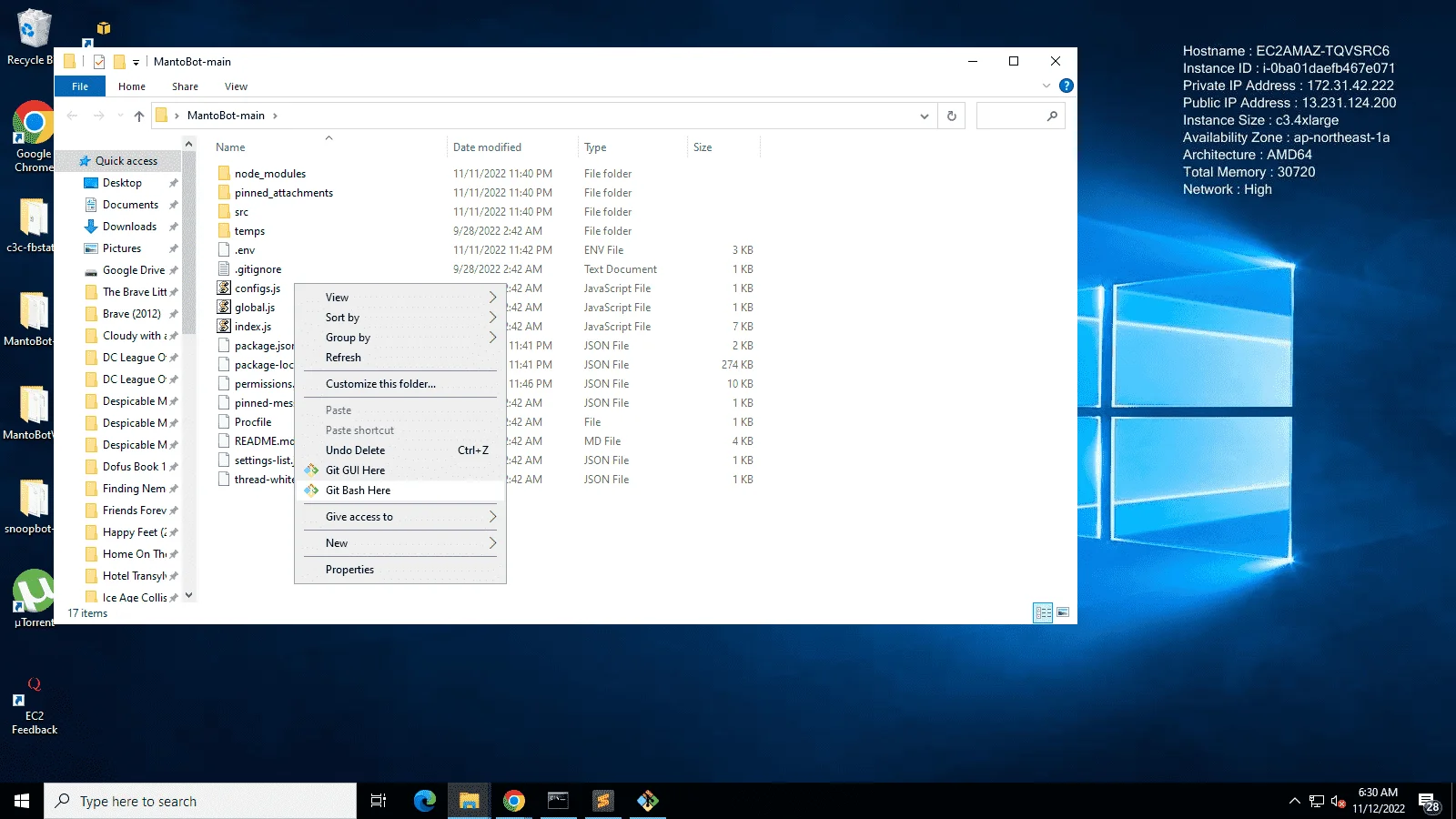Viewport: 1456px width, 819px height.
Task: Click the taskbar search box
Action: (x=200, y=801)
